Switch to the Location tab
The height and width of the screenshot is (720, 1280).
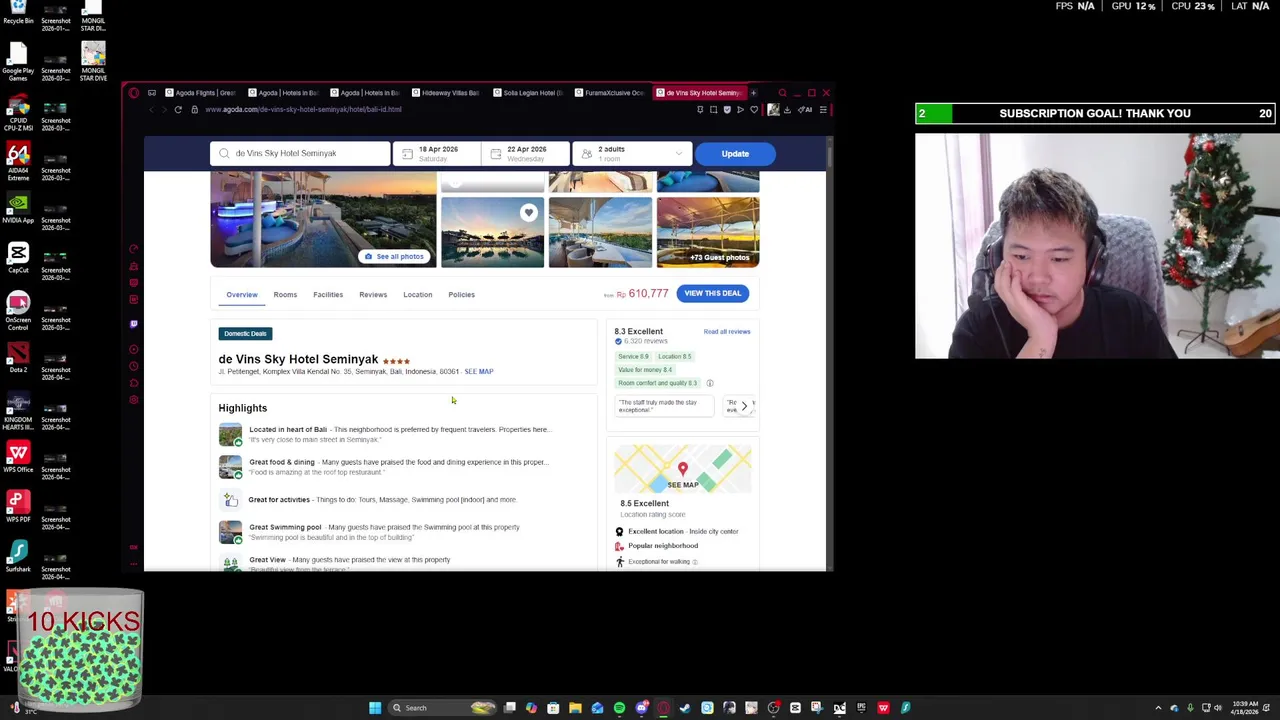point(418,295)
